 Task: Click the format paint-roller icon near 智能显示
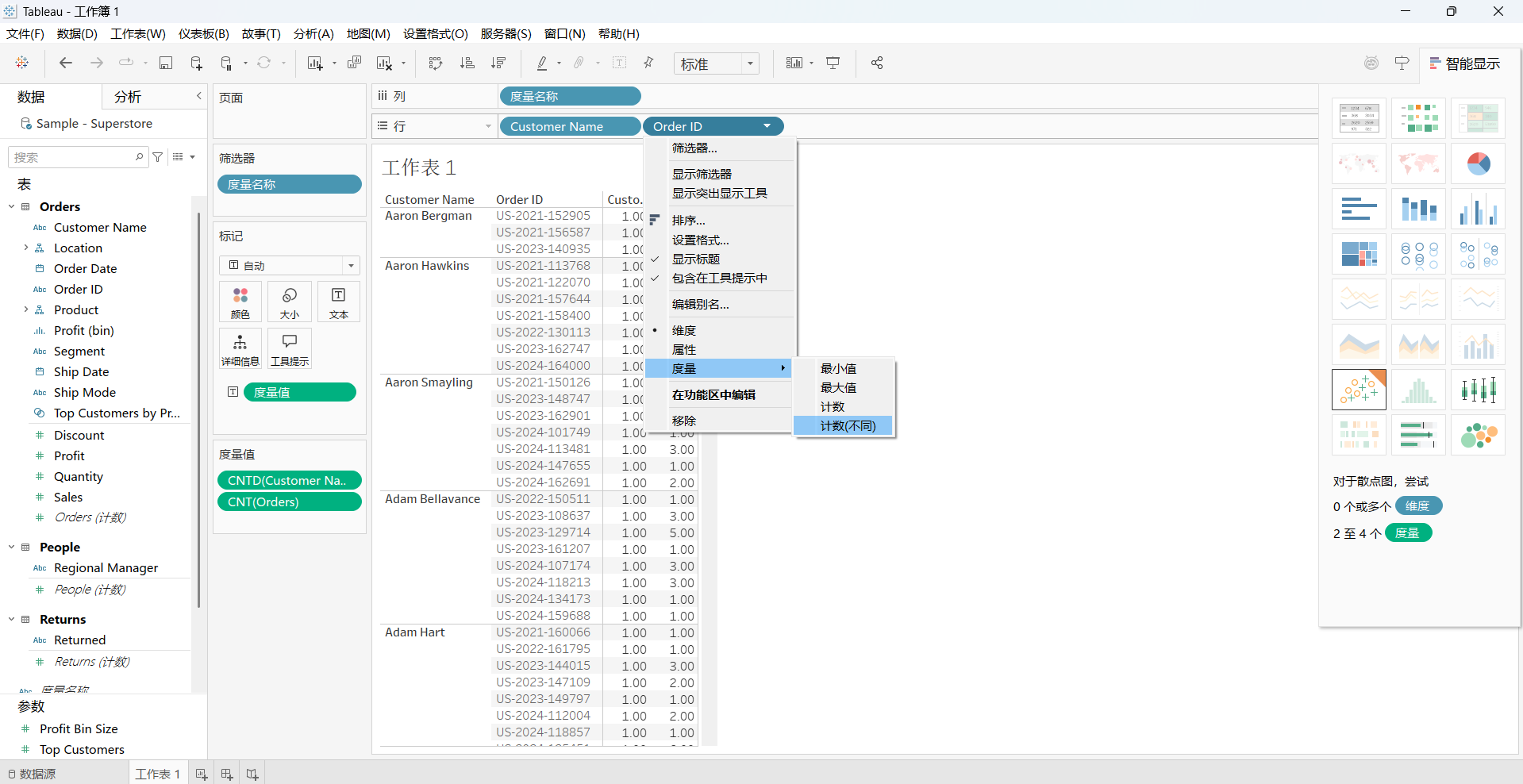[x=1402, y=63]
